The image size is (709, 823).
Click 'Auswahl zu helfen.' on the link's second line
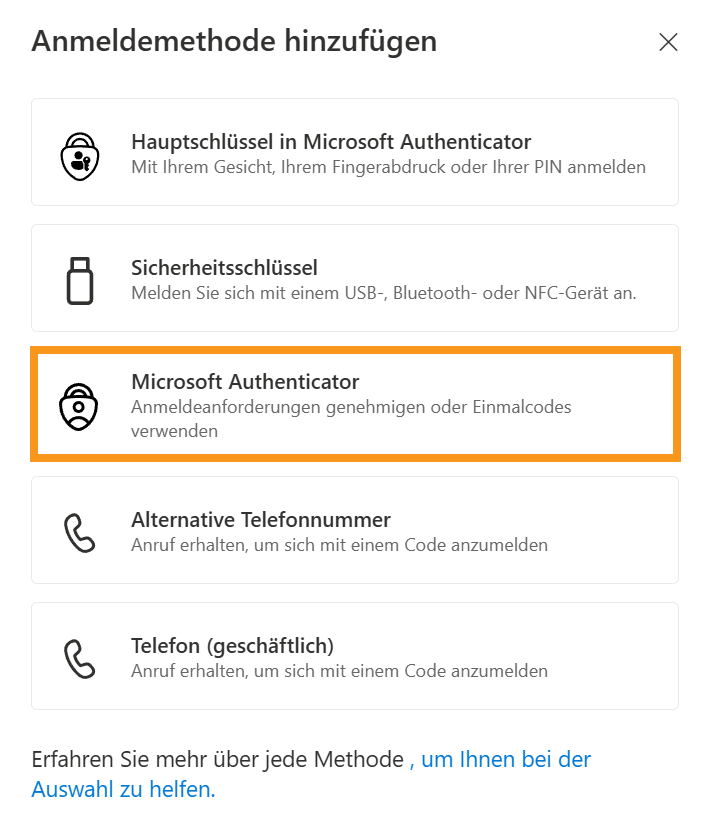[x=123, y=790]
